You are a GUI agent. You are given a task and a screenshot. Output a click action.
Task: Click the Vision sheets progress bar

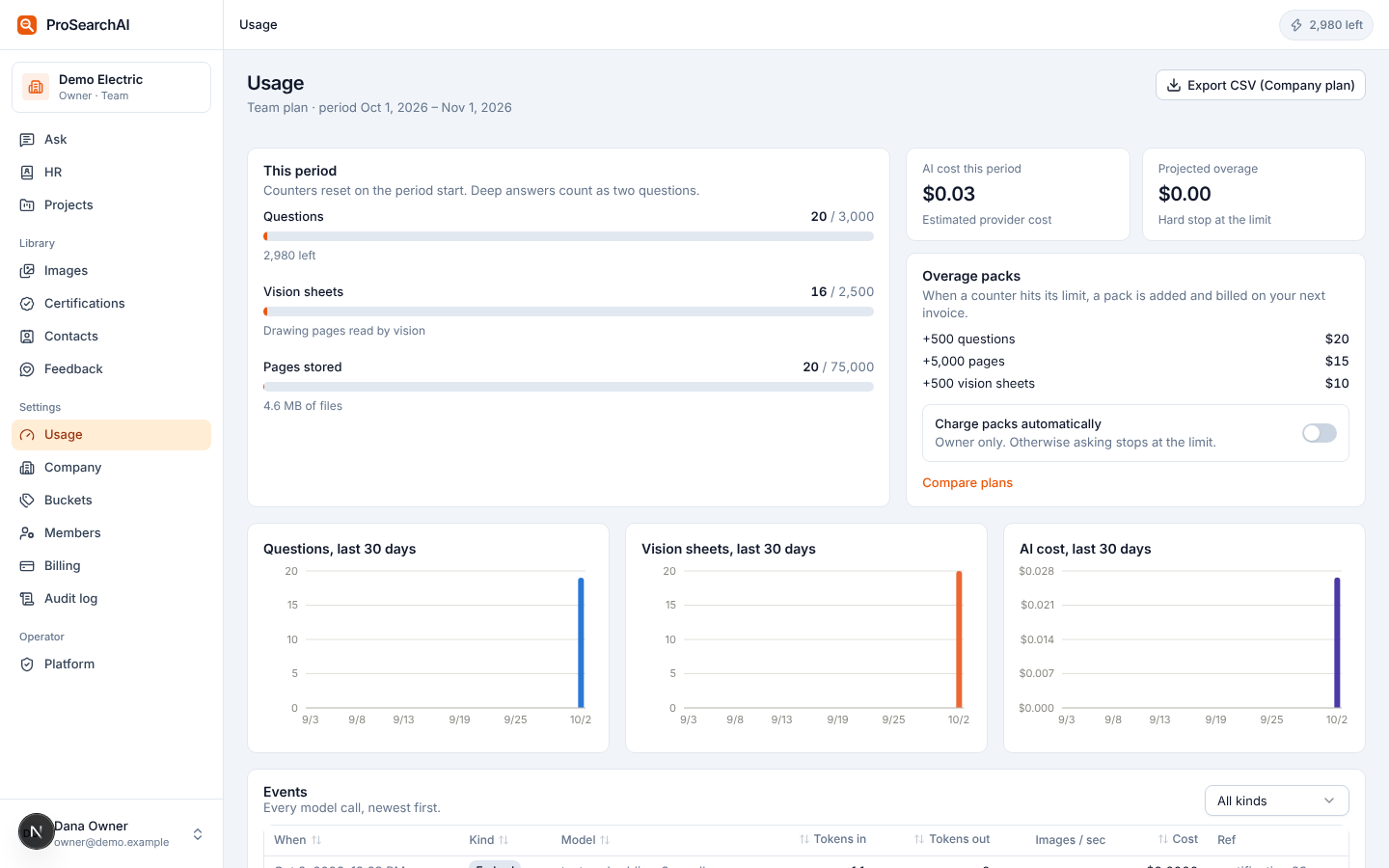coord(568,312)
